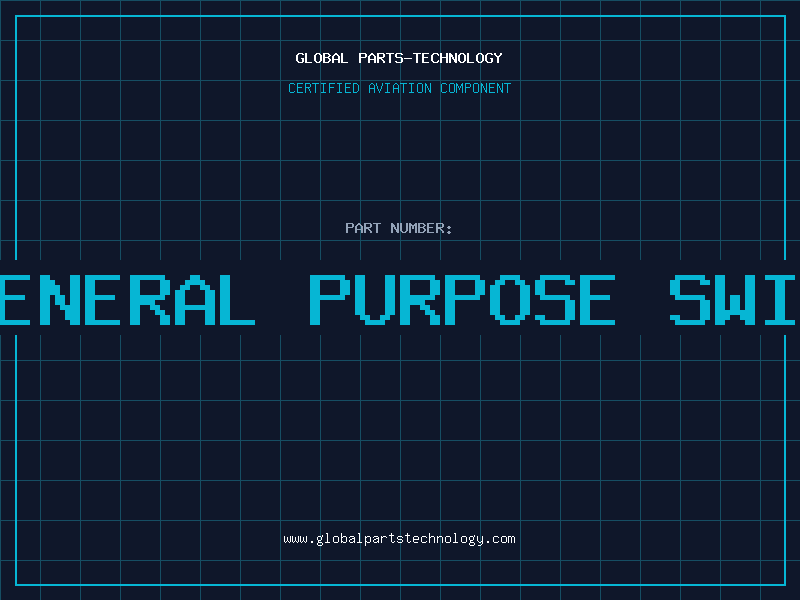Click the large GENERAL PURPOSE SWI banner text
This screenshot has width=800, height=600.
[398, 299]
